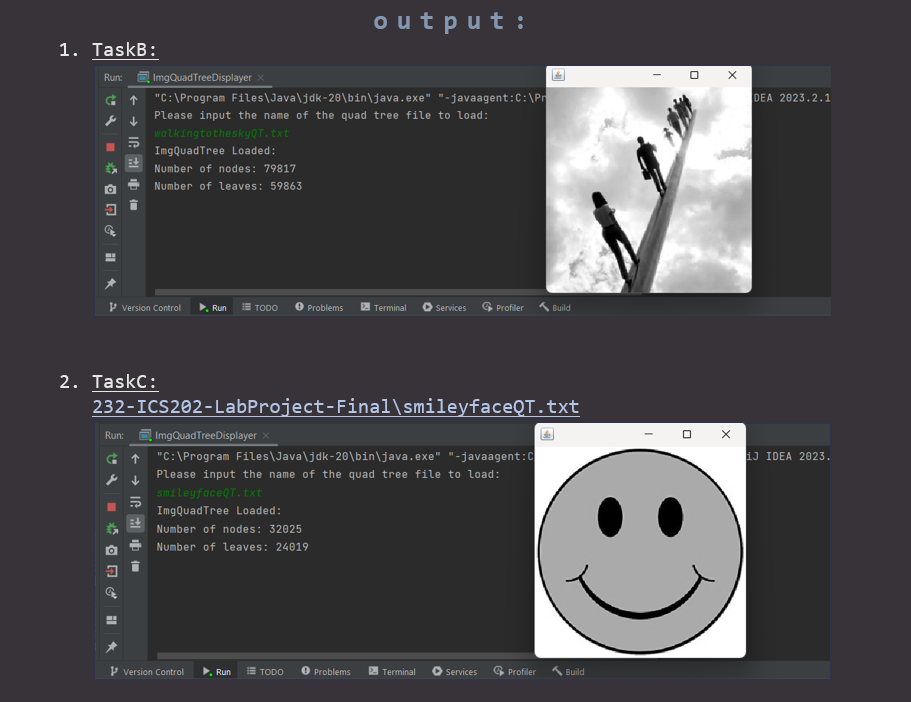Open layout settings with the grid icon
The image size is (911, 702).
point(110,257)
